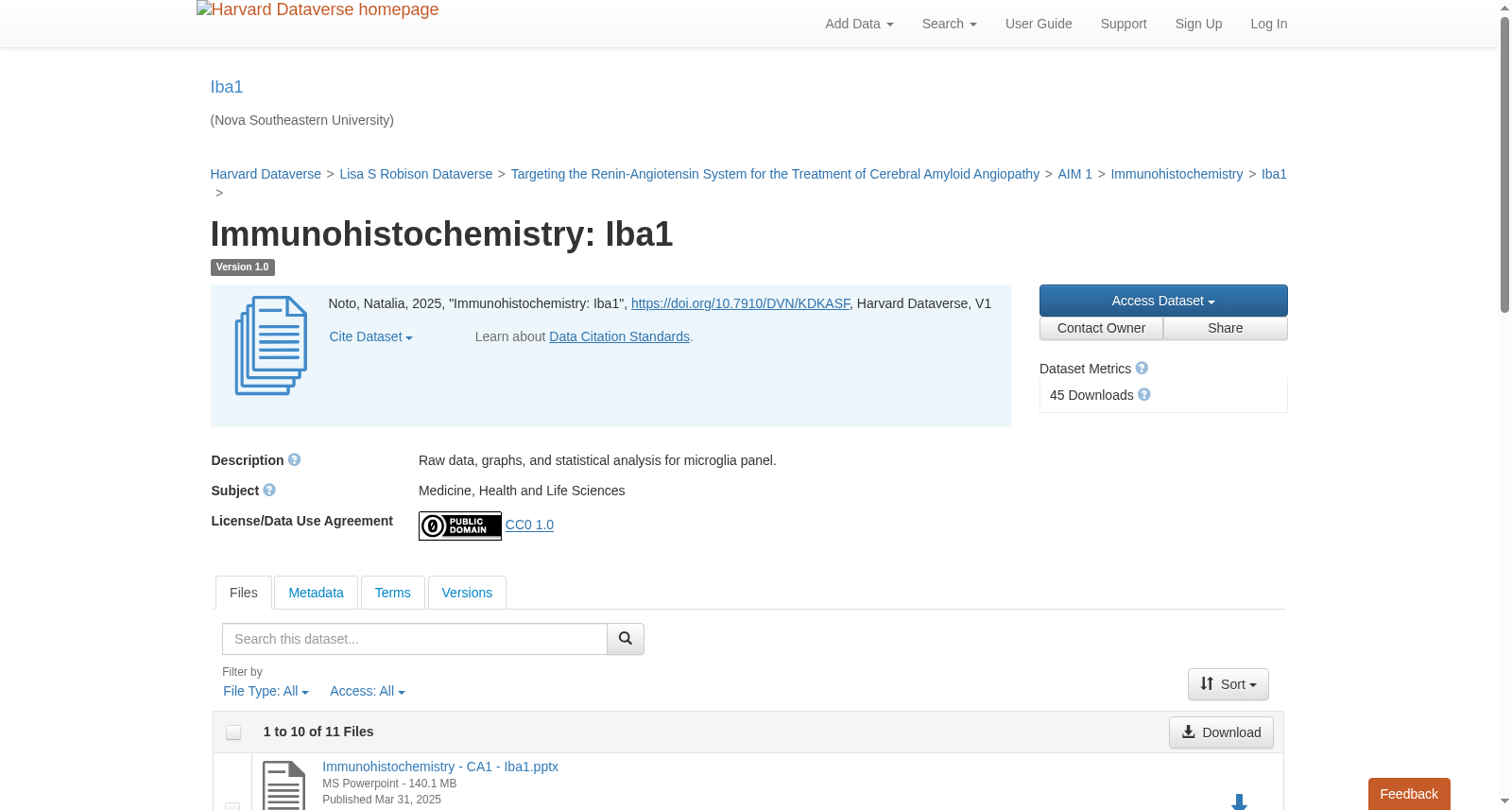This screenshot has height=810, width=1512.
Task: Click the Public Domain CC0 badge
Action: 460,526
